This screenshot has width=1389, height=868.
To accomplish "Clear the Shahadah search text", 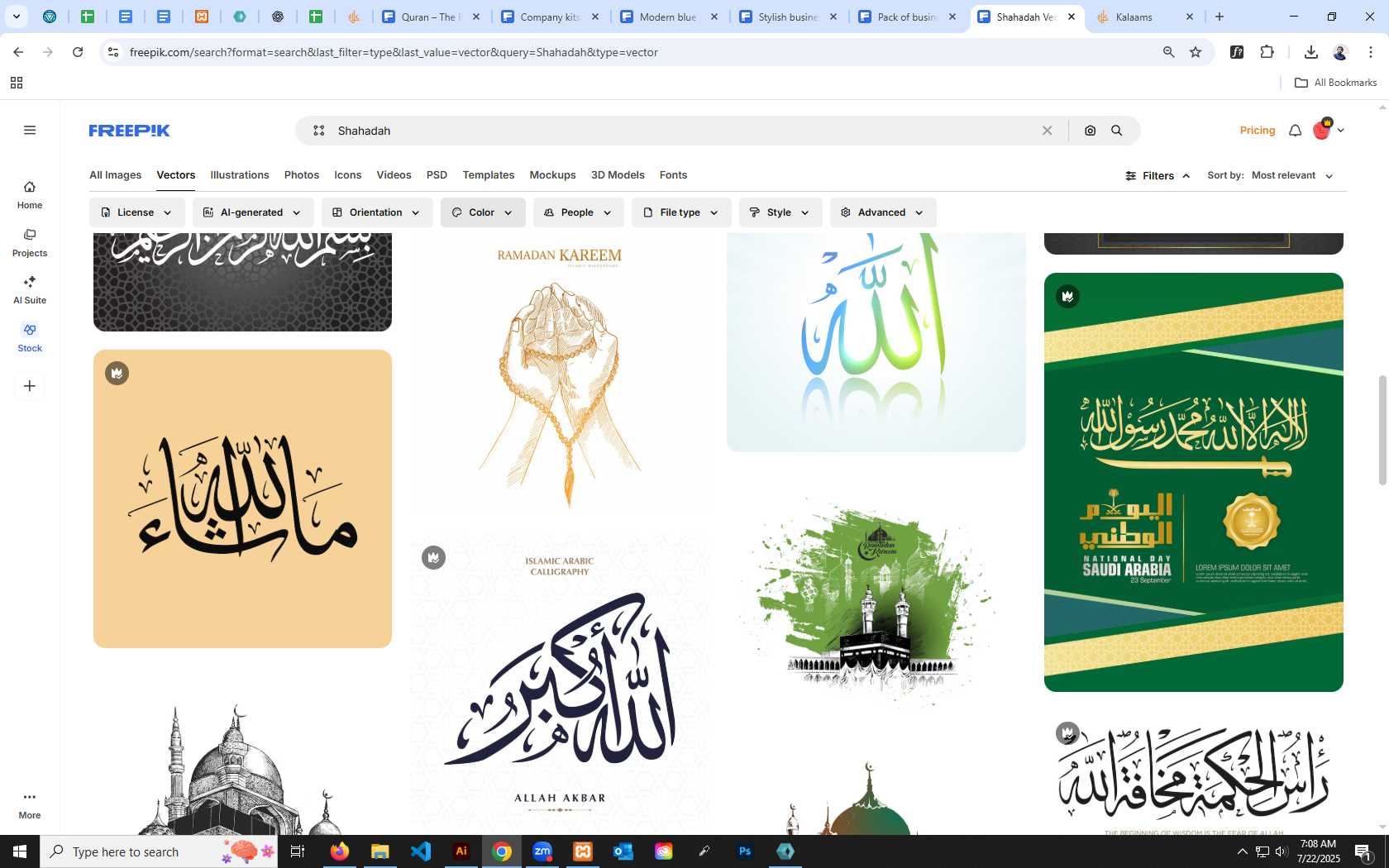I will pos(1047,131).
